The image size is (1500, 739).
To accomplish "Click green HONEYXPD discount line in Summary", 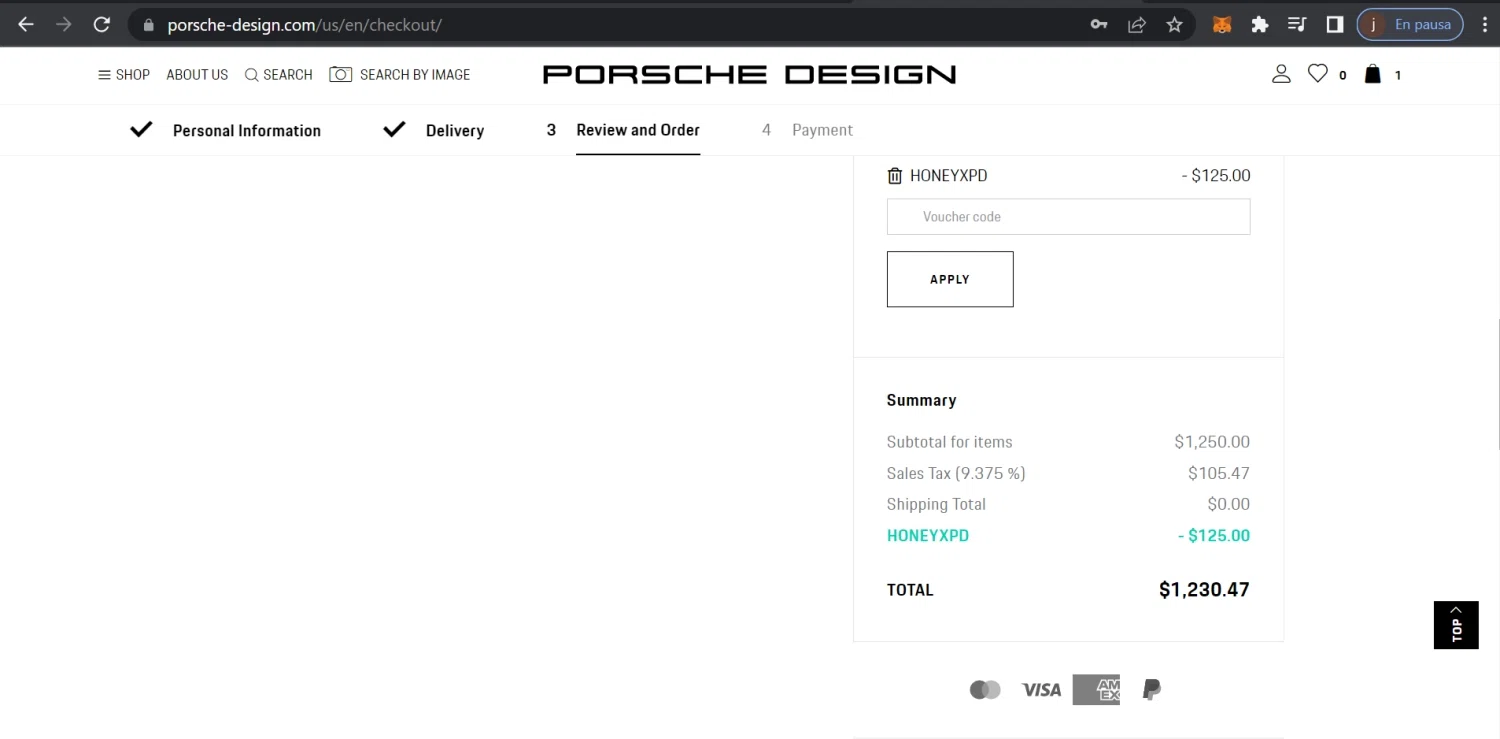I will click(x=1068, y=536).
